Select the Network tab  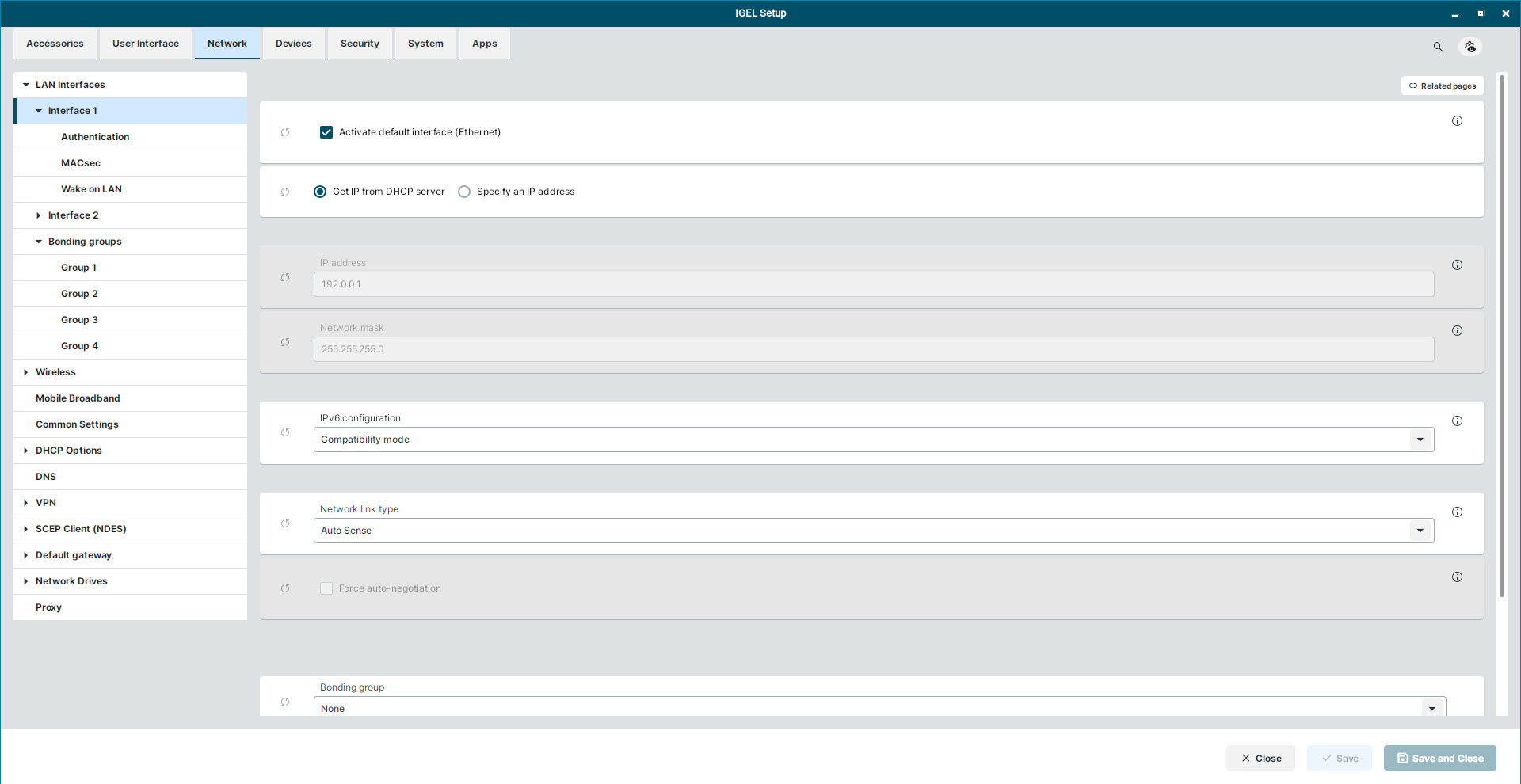pos(227,44)
